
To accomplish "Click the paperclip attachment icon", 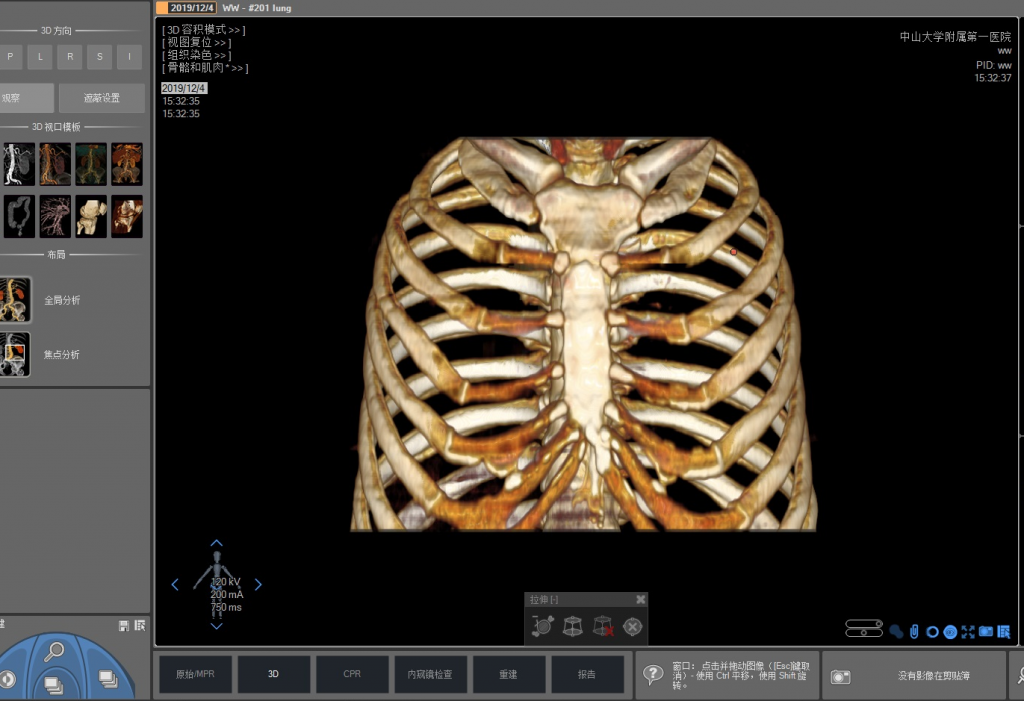I will [x=913, y=632].
